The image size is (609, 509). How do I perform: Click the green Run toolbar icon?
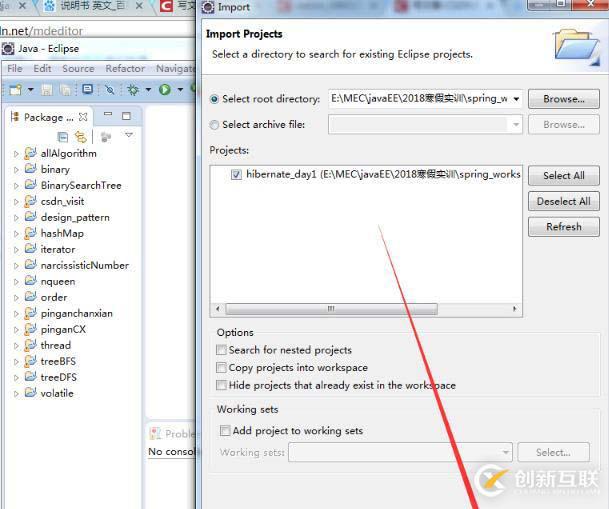point(165,90)
